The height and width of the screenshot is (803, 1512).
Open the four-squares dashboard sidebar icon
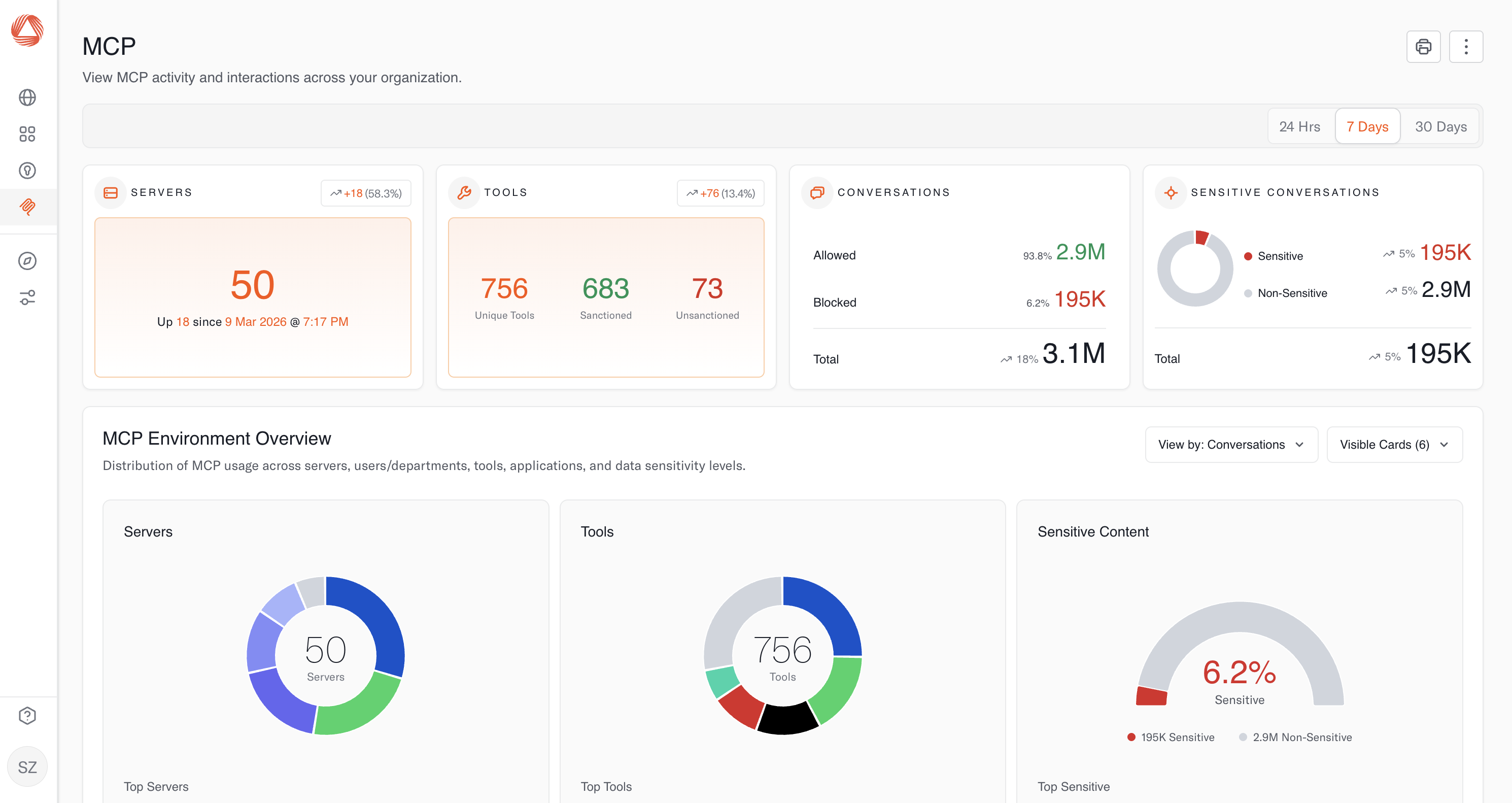[x=27, y=134]
